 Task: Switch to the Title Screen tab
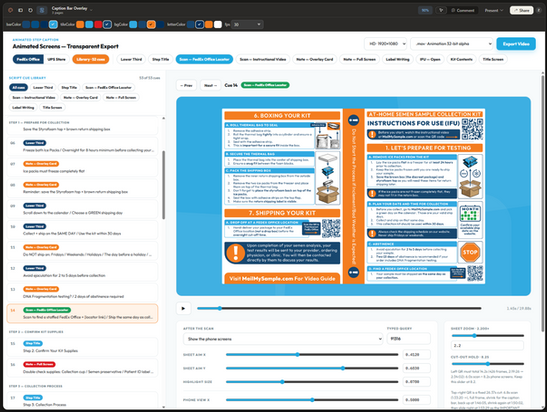(493, 59)
